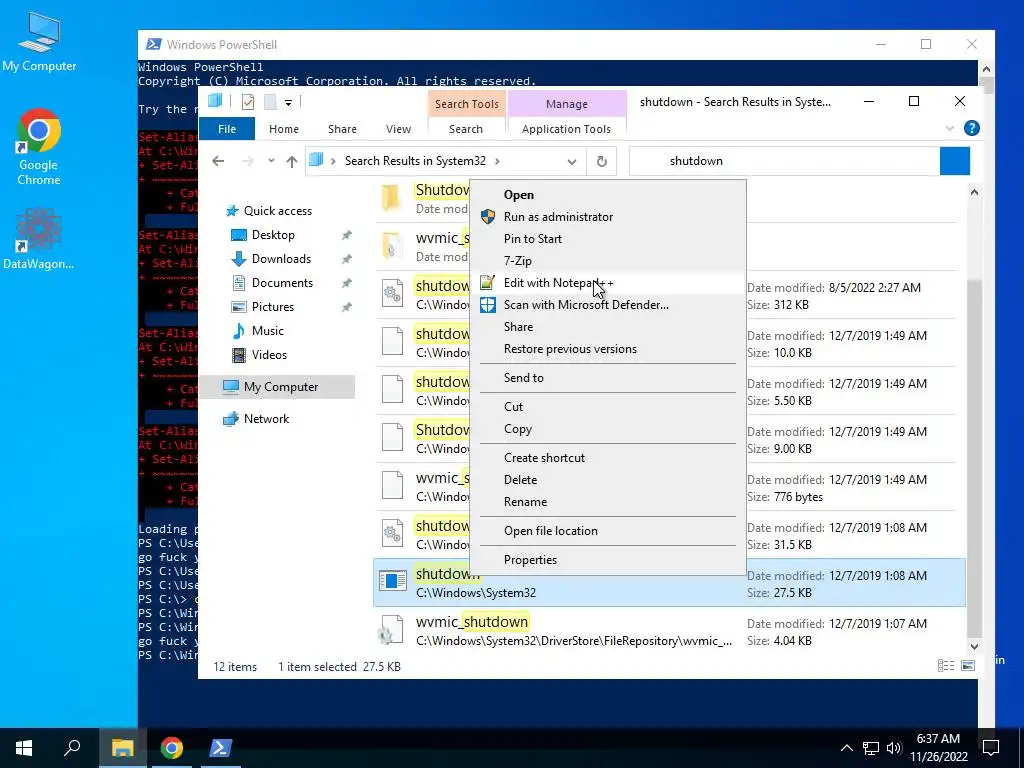Choose Create shortcut in context menu
1024x768 pixels.
(x=608, y=458)
